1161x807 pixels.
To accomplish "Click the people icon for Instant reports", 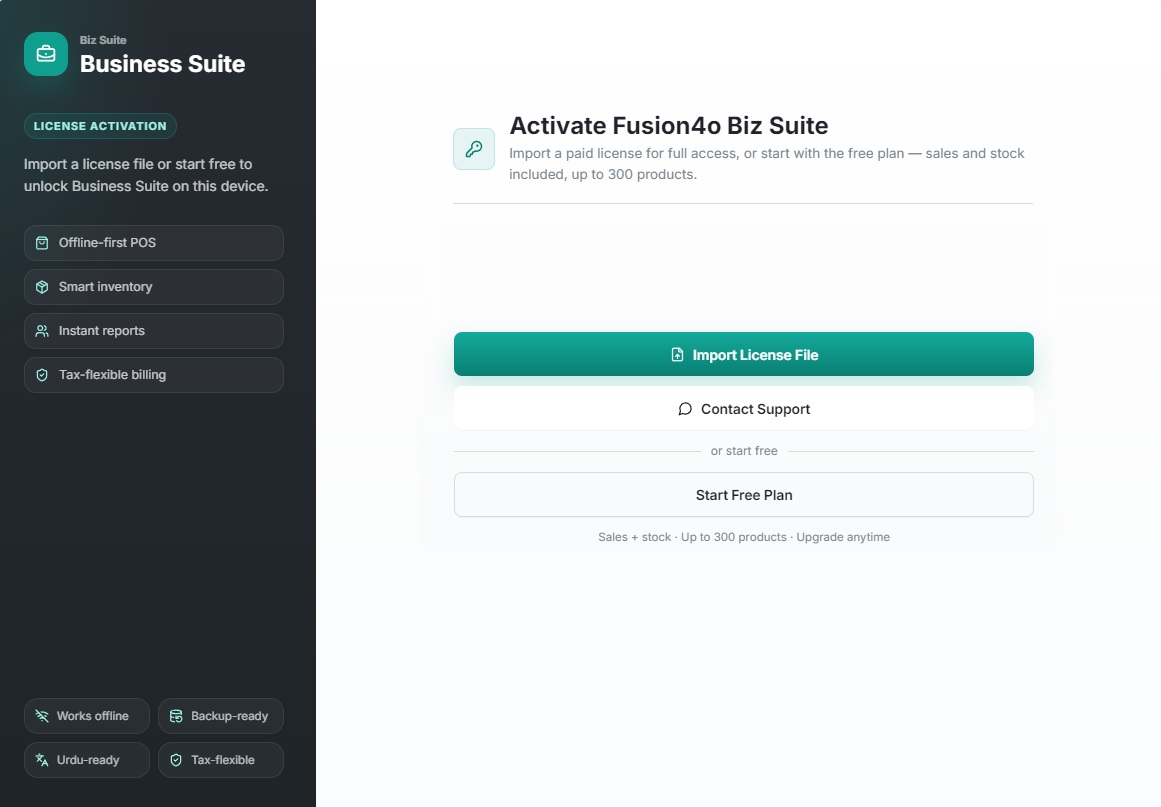I will [x=42, y=331].
